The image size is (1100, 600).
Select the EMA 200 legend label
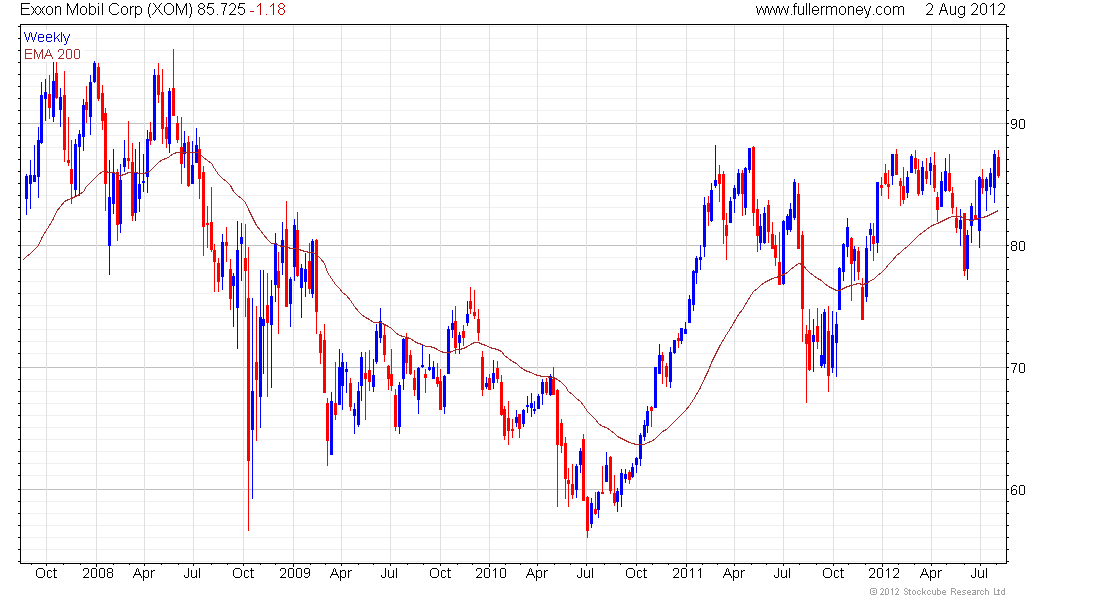click(52, 54)
